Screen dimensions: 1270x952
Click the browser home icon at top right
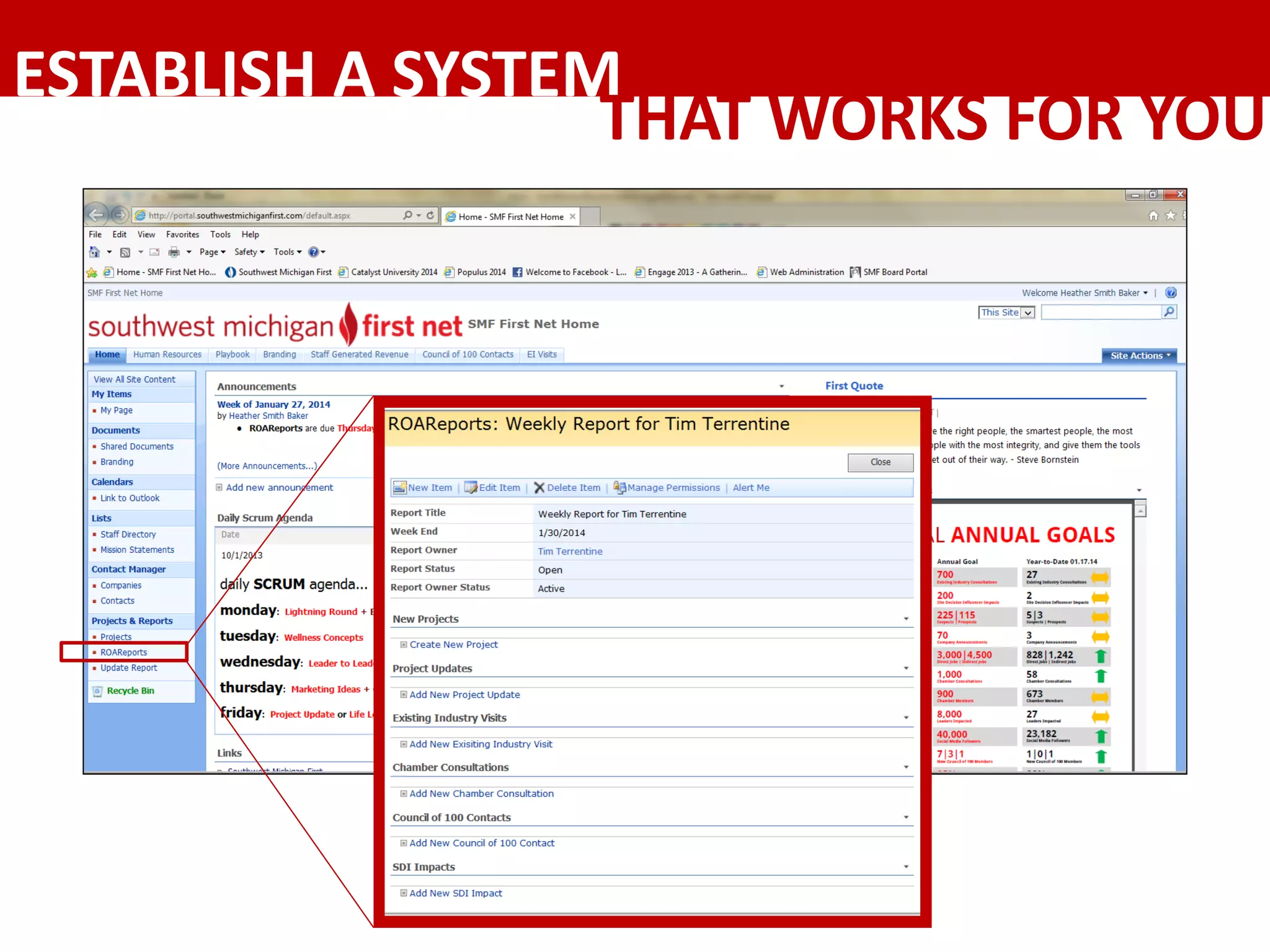[1153, 216]
